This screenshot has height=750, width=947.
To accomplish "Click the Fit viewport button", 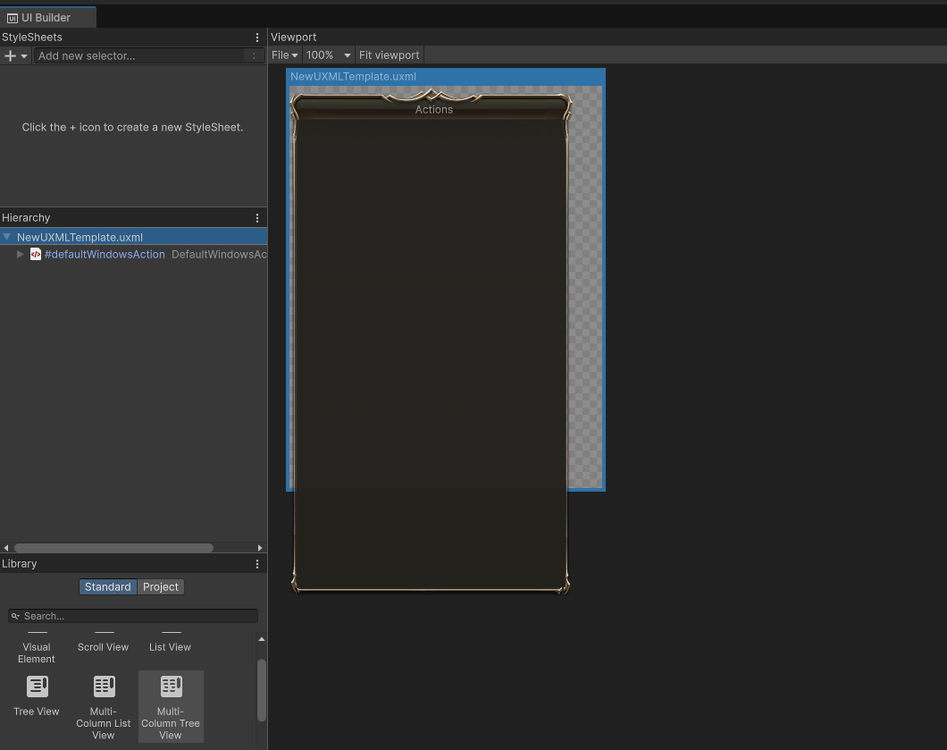I will 389,55.
